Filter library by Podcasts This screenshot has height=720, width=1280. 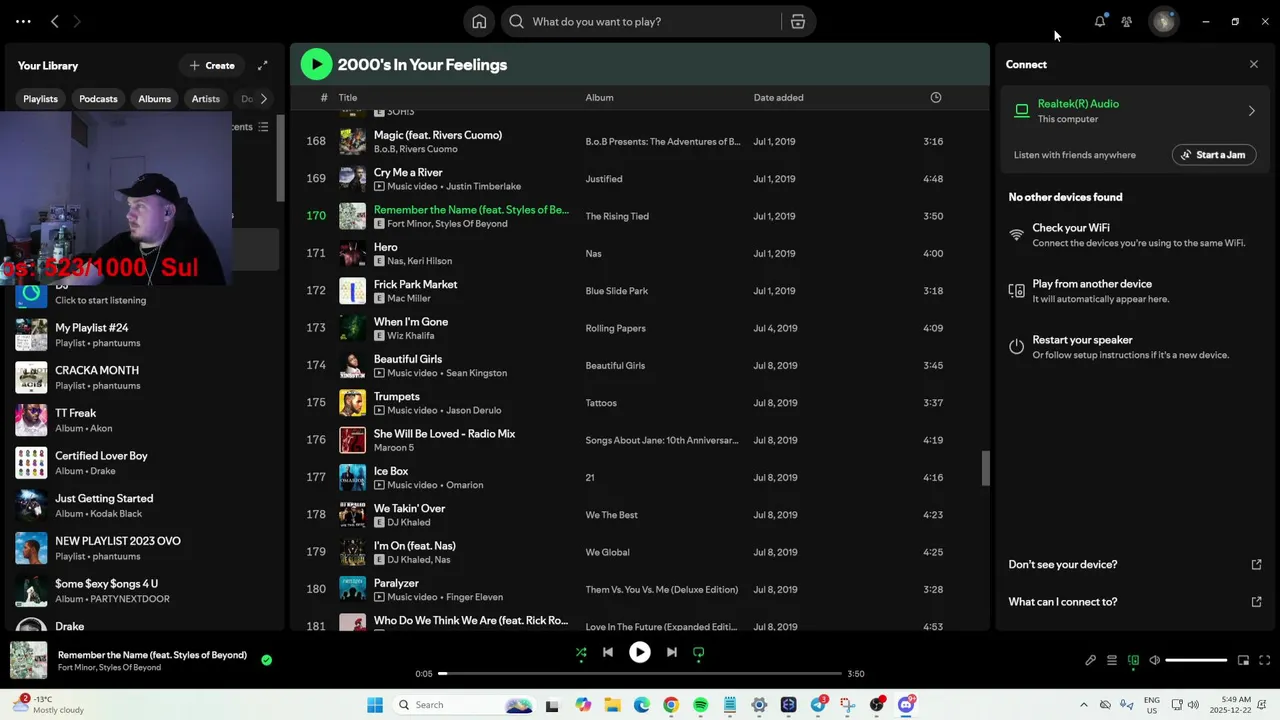(98, 99)
